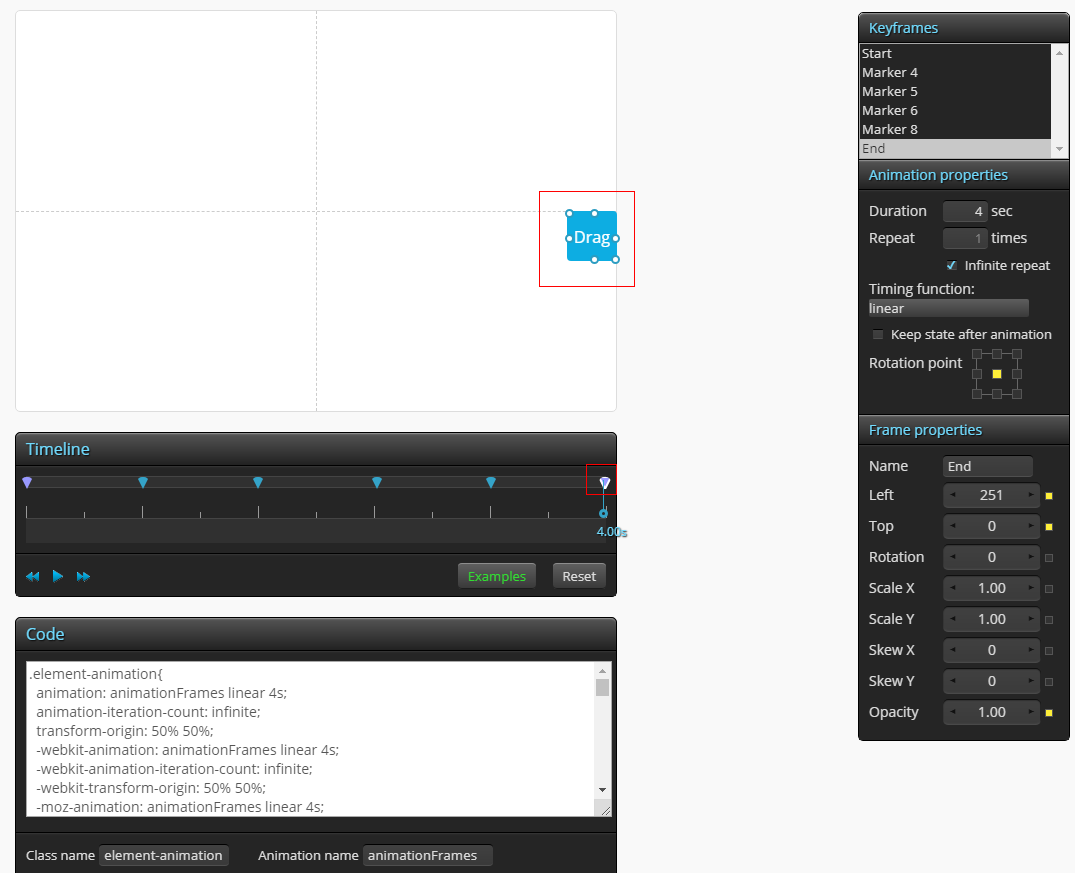Click the scroll-down arrow on the Keyframes list

click(1059, 148)
